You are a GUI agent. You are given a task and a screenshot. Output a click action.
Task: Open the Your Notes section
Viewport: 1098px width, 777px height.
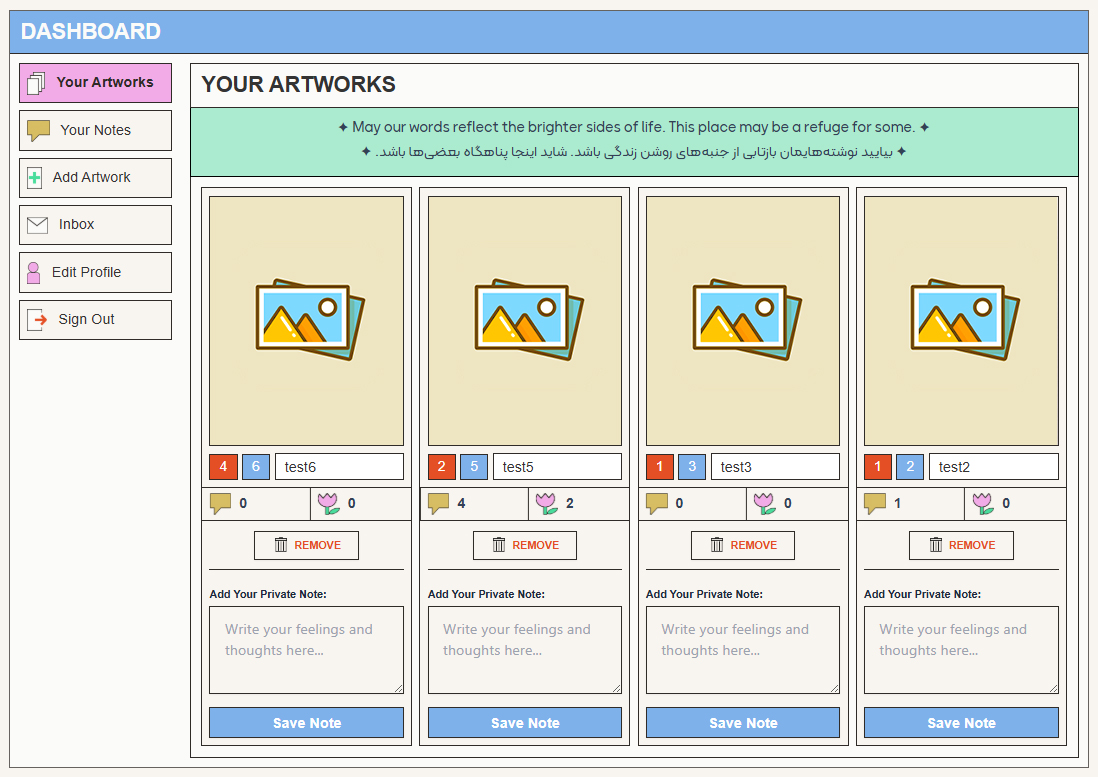95,130
